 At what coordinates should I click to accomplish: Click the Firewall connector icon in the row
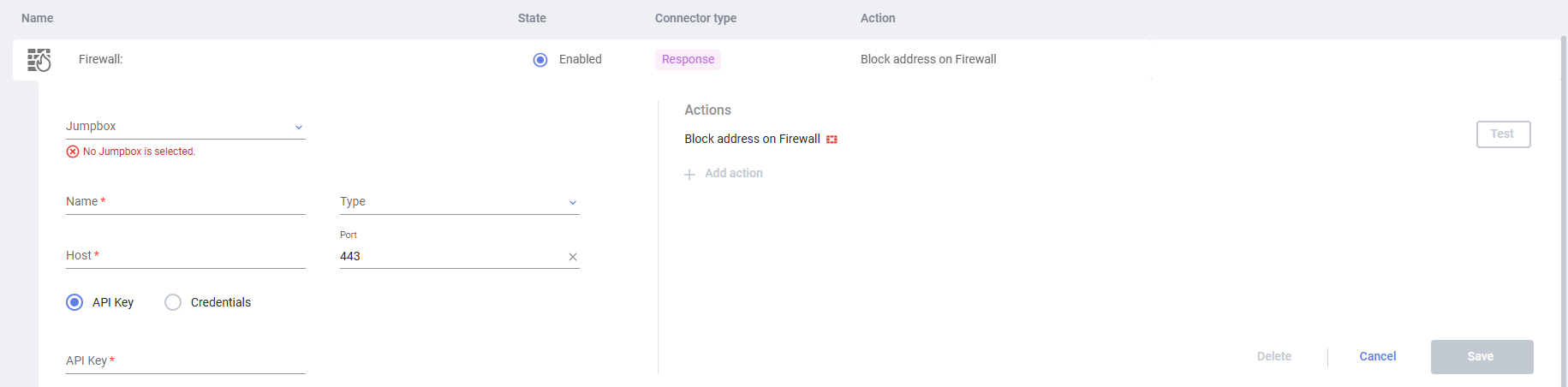coord(39,60)
